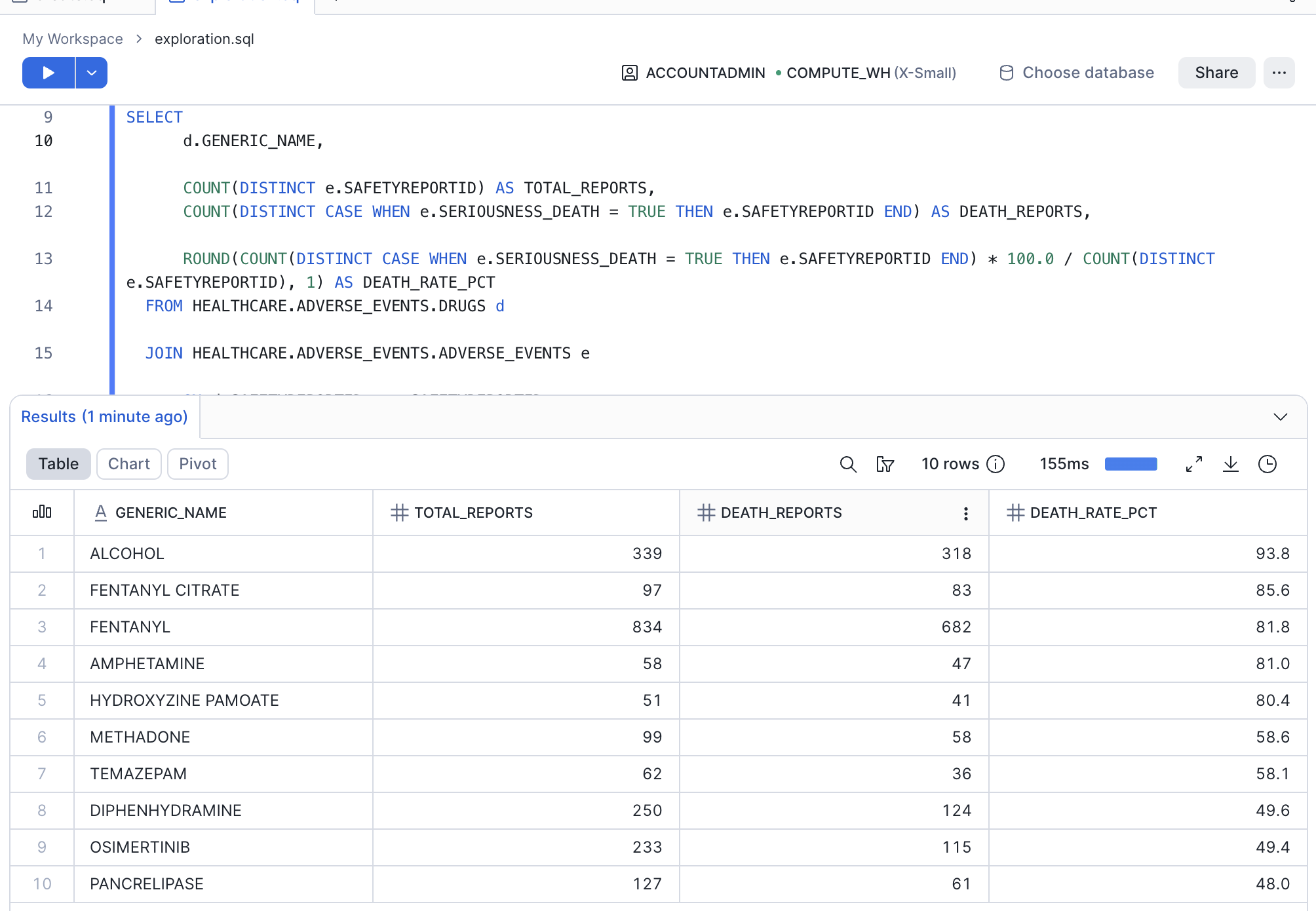Screen dimensions: 1316x911
Task: Run the query with the play button
Action: (x=48, y=73)
